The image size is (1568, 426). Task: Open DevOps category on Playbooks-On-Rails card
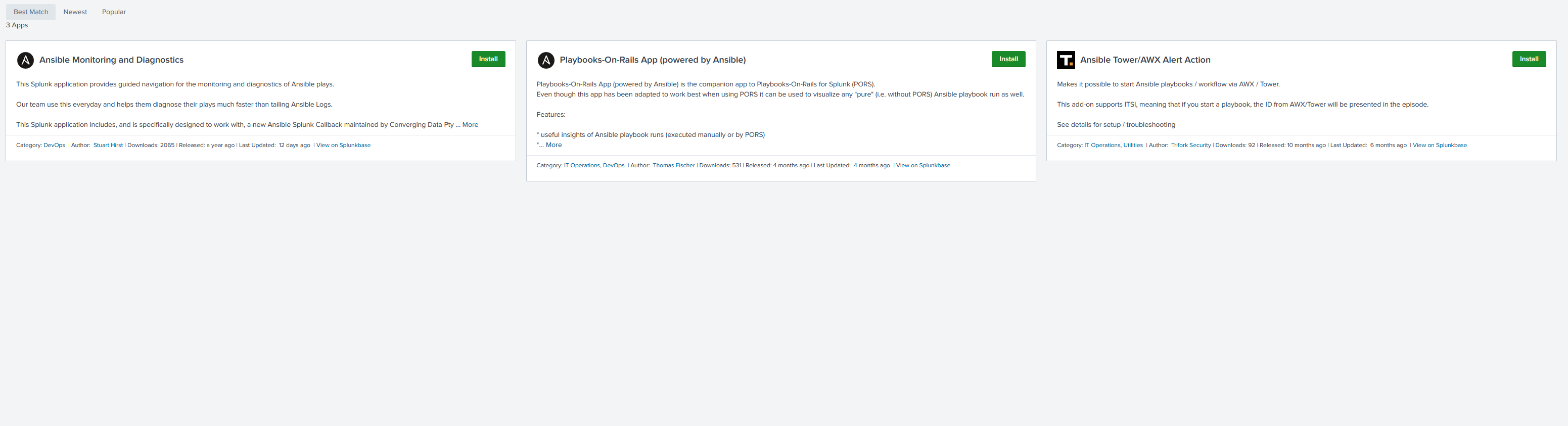(x=614, y=166)
